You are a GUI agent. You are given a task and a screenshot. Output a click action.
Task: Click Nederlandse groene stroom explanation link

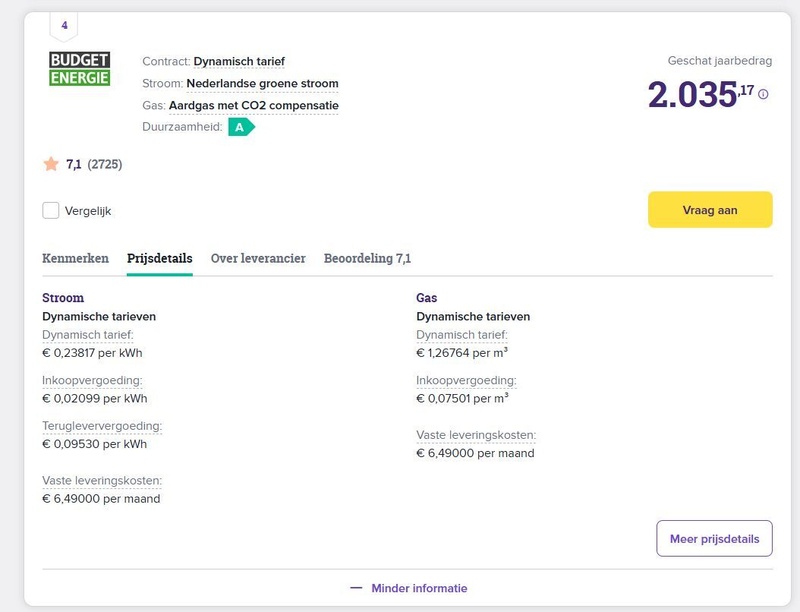point(262,83)
